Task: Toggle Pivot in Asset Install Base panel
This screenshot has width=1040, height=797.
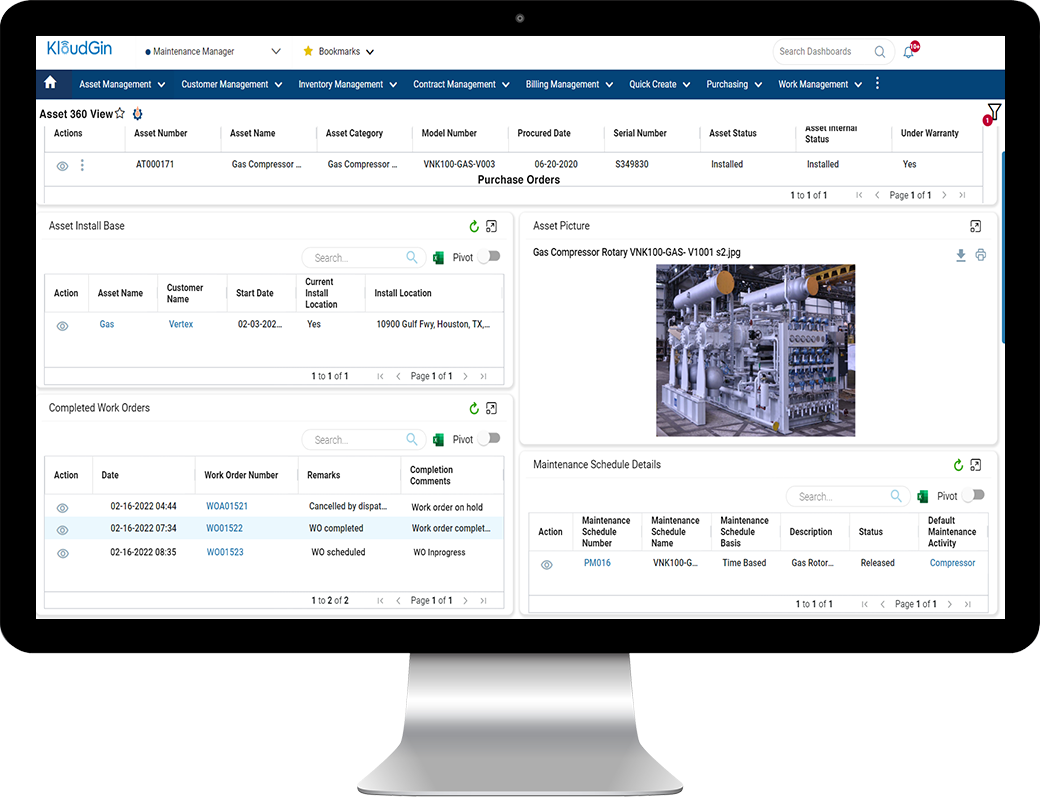Action: pos(488,257)
